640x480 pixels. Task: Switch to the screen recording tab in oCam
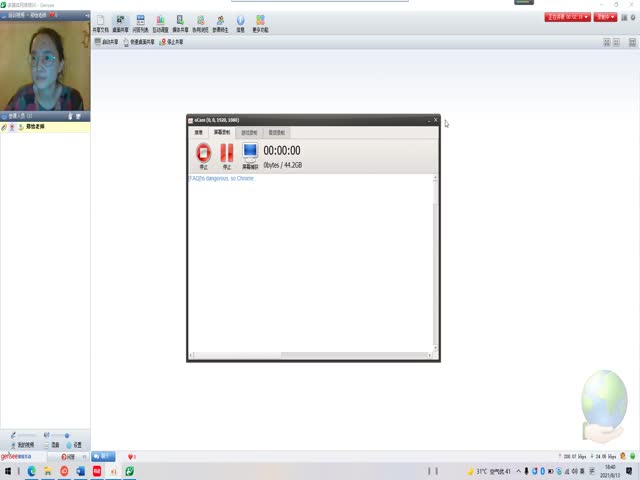[222, 132]
